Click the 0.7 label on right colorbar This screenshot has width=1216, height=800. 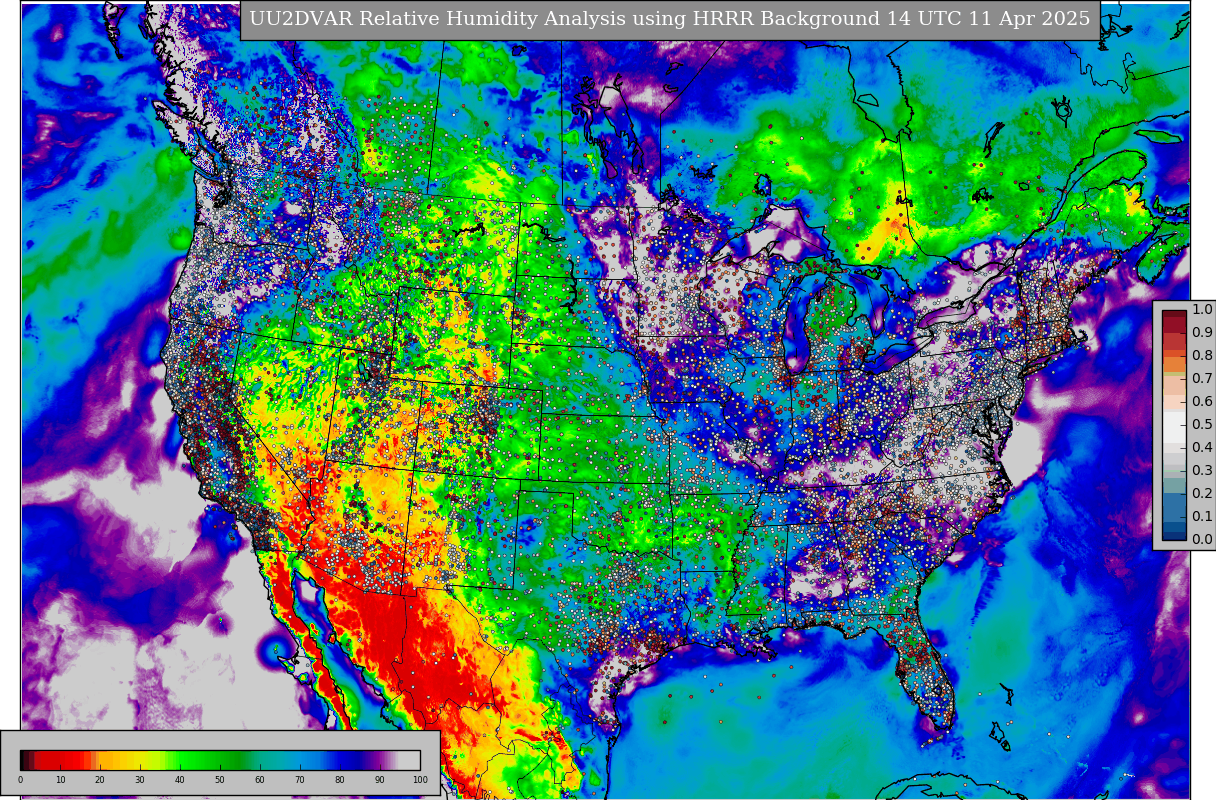tap(1202, 379)
